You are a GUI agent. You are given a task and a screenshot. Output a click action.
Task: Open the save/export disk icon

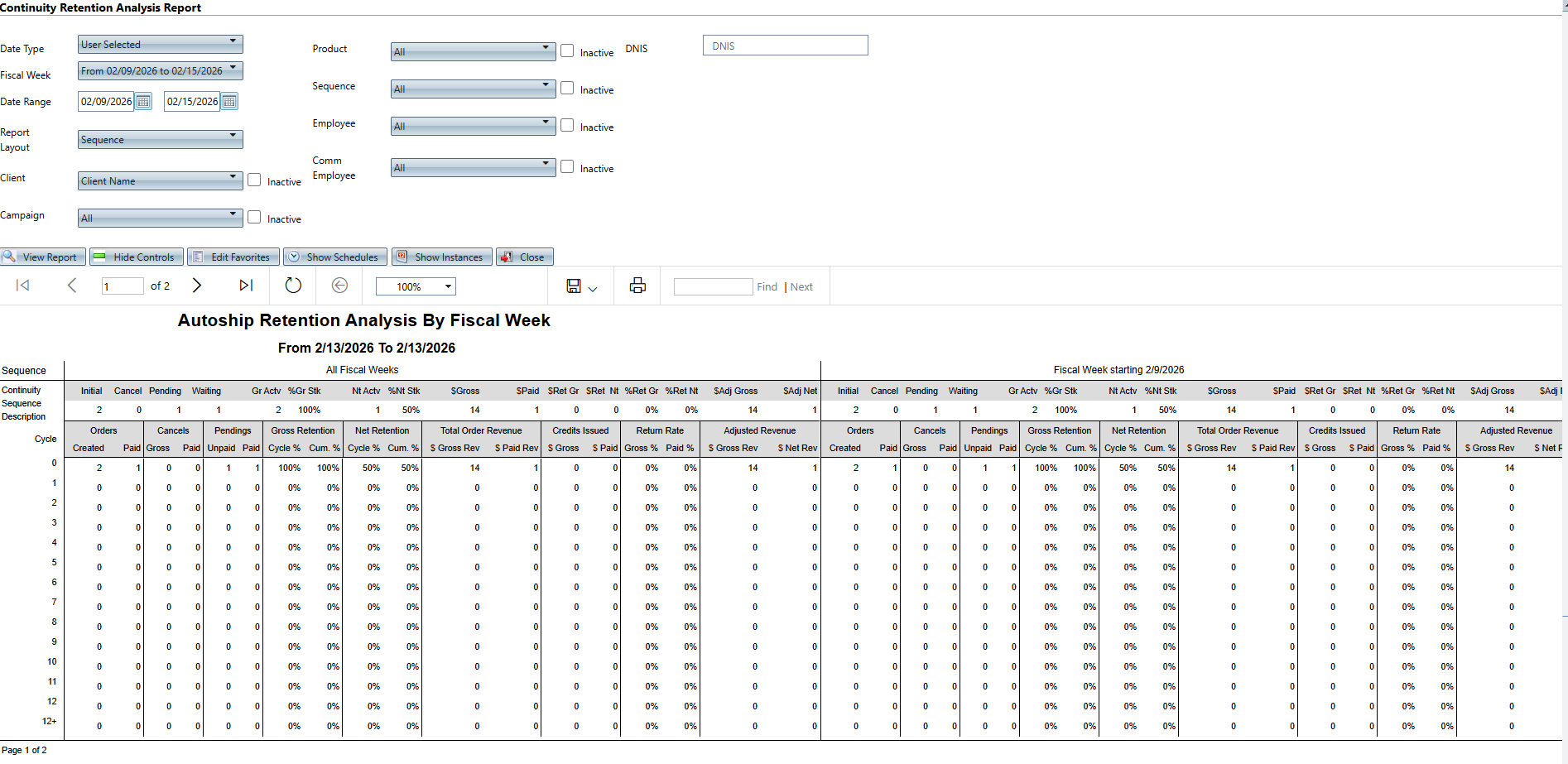pyautogui.click(x=575, y=286)
